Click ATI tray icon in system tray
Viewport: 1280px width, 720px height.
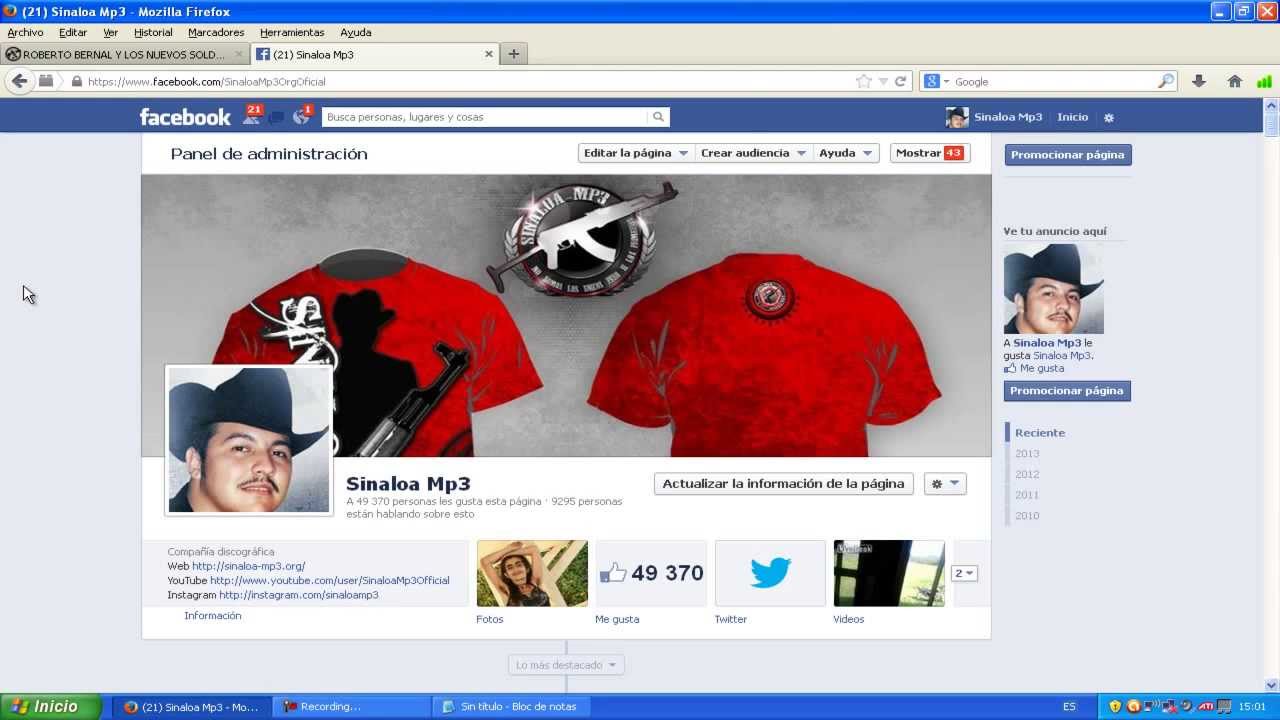1206,707
